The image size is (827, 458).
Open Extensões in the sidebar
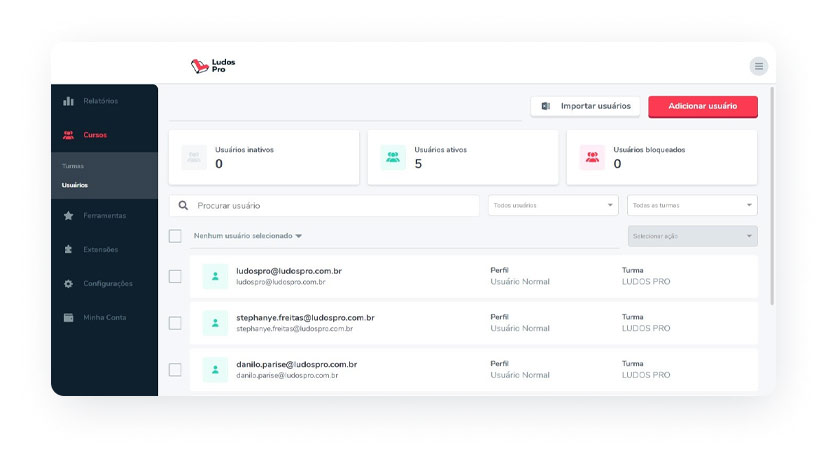click(100, 249)
